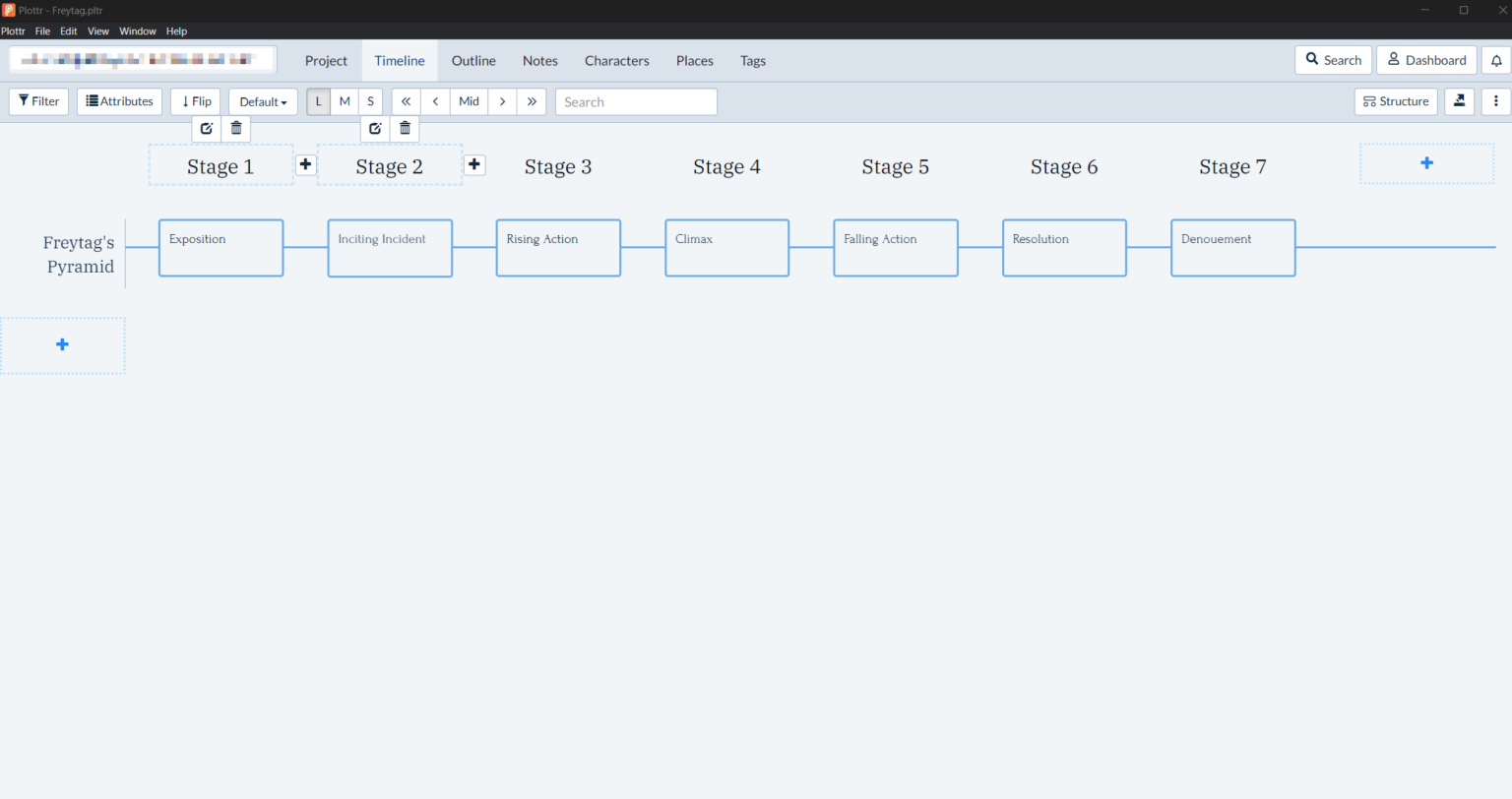Switch to Medium (M) card size
Screen dimensions: 1512x799
(x=345, y=101)
